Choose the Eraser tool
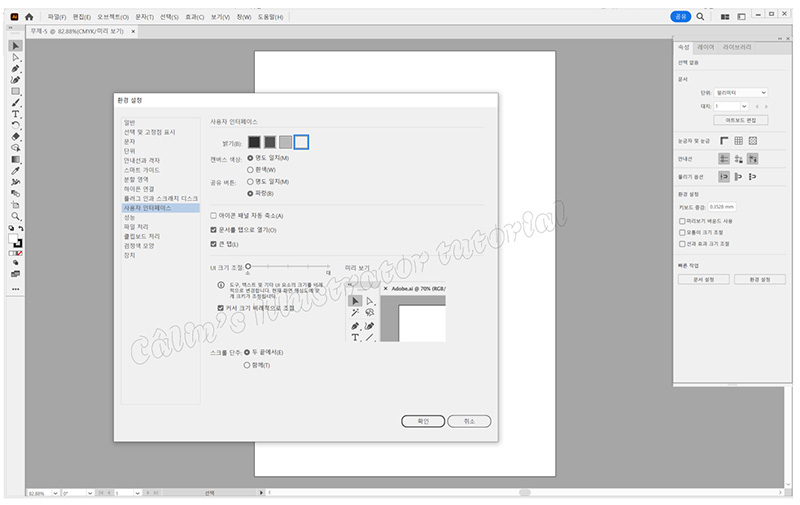This screenshot has width=800, height=505. tap(15, 136)
